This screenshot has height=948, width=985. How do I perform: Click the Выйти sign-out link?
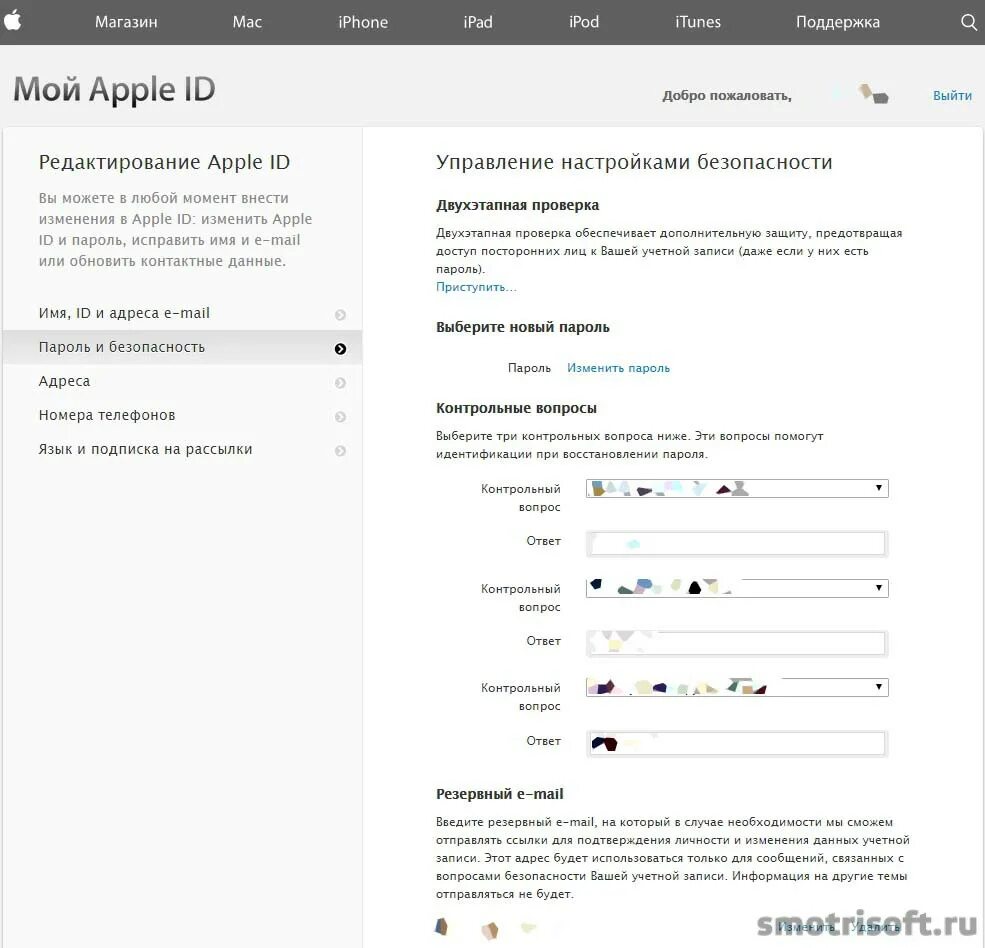pyautogui.click(x=952, y=95)
